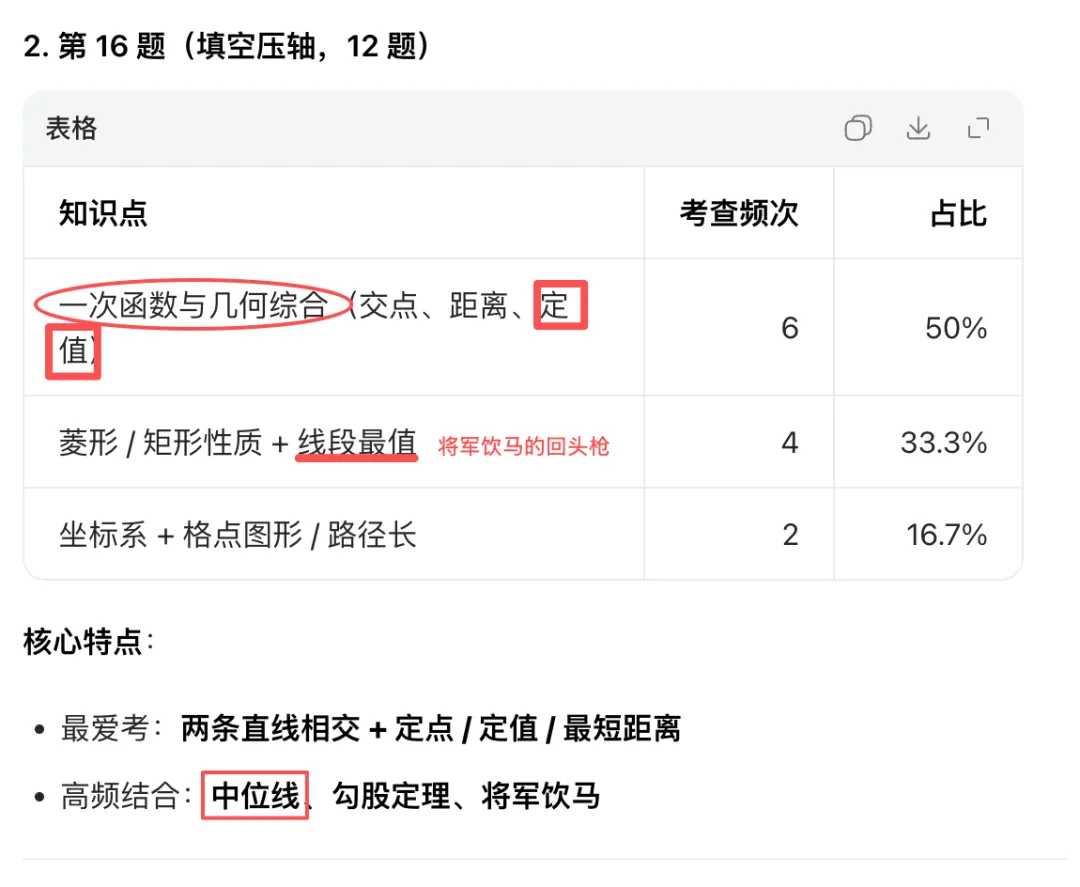Click the copy table icon

click(858, 128)
